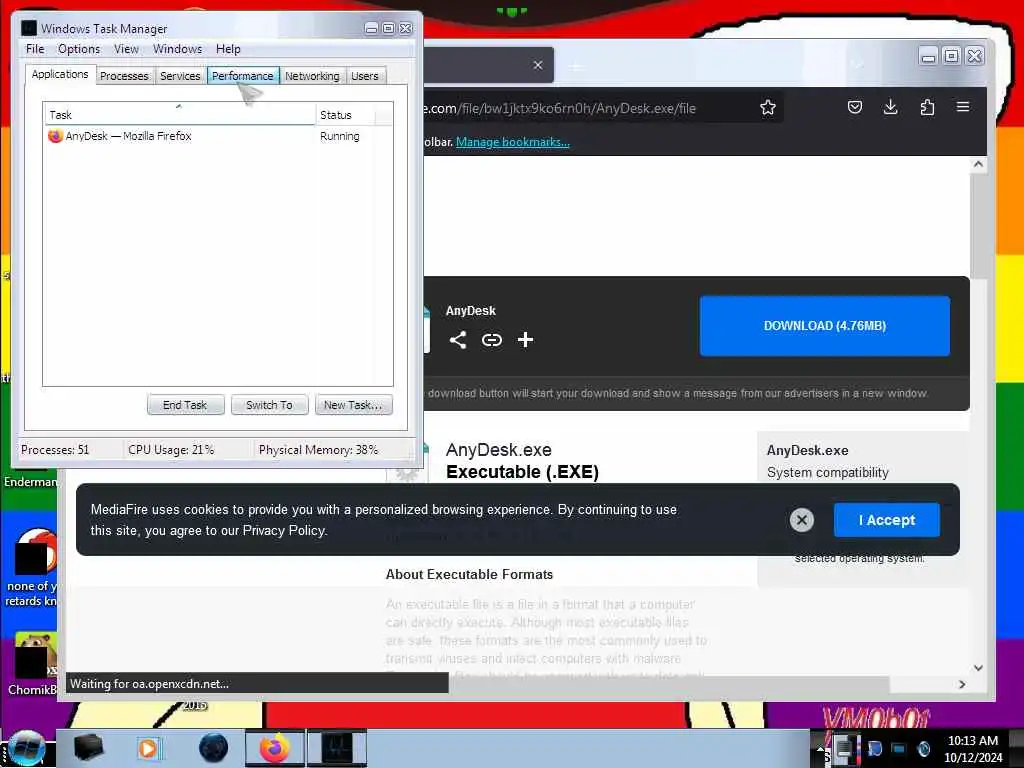Click the About Executable Formats heading
1024x768 pixels.
(x=469, y=575)
